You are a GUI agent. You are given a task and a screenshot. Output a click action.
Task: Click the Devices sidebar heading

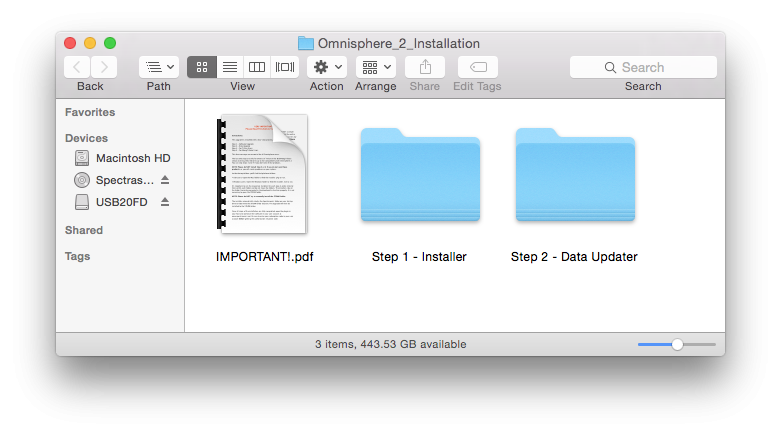[86, 138]
